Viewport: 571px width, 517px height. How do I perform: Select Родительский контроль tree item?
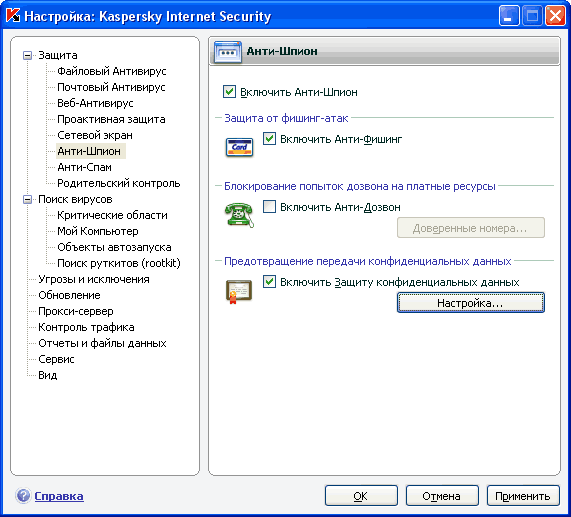[x=119, y=183]
